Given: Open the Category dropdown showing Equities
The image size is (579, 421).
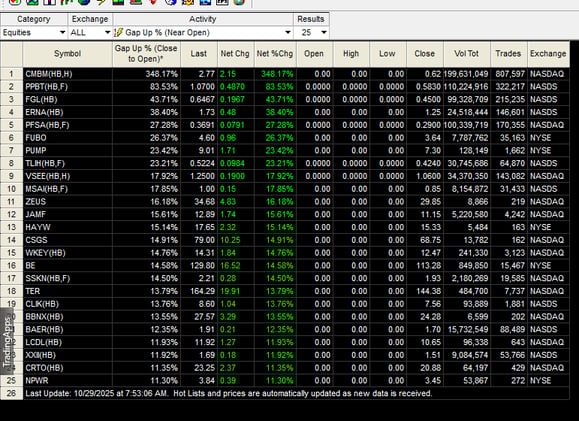Looking at the screenshot, I should click(34, 32).
